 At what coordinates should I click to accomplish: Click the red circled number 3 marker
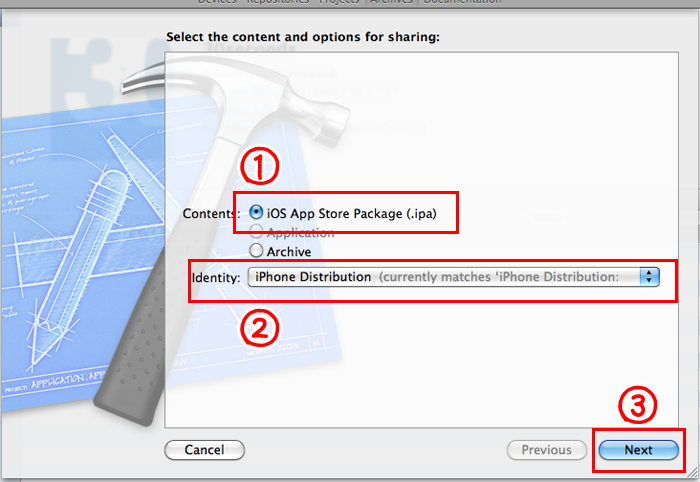[x=638, y=405]
